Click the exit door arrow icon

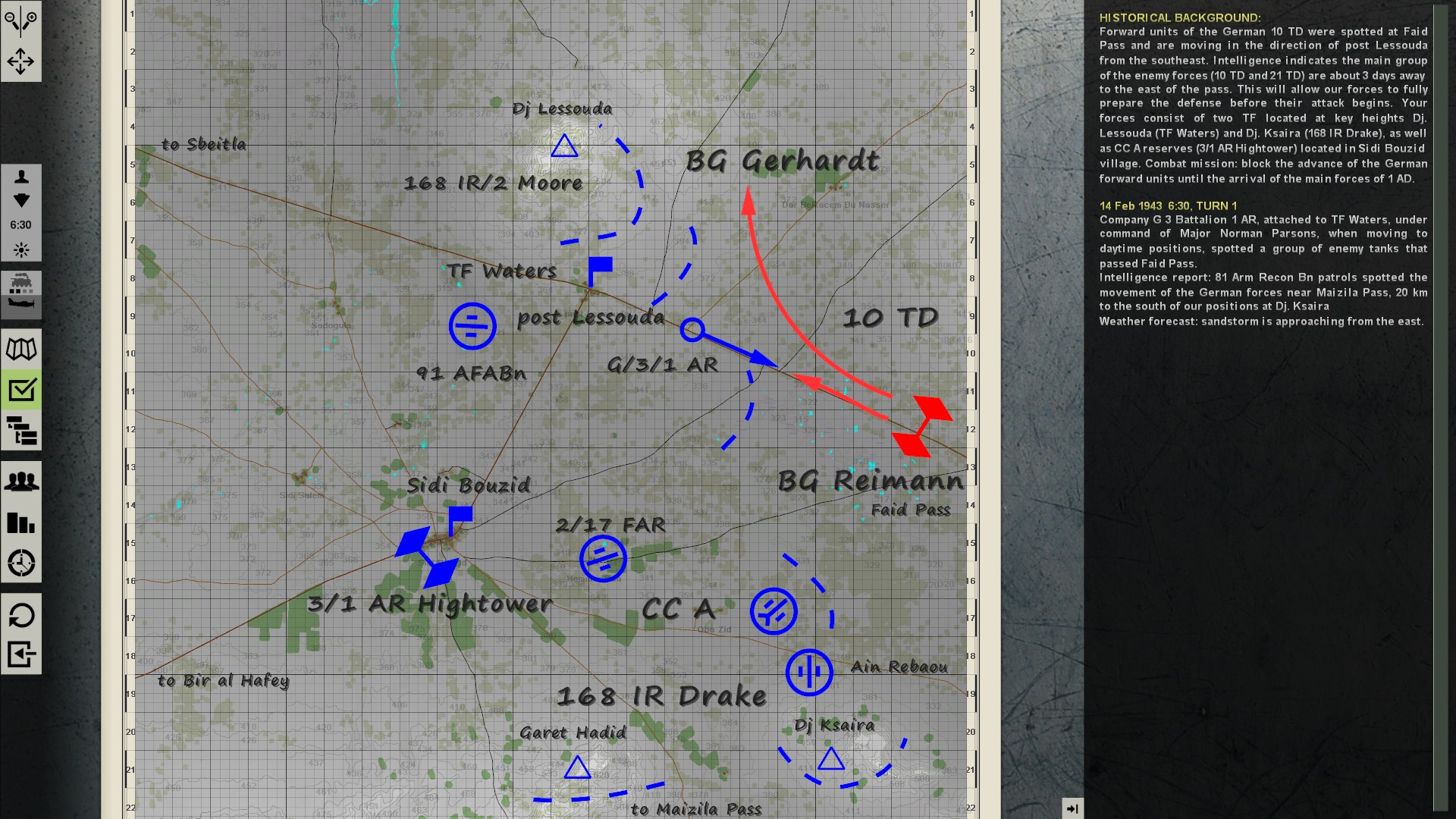[20, 654]
